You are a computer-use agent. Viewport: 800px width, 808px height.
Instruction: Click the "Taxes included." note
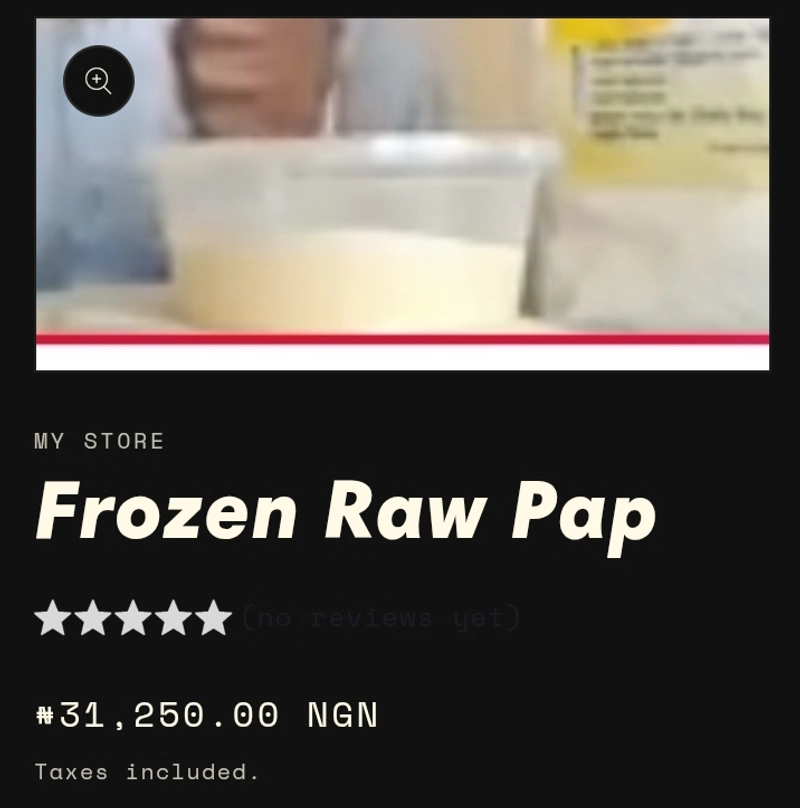pos(147,772)
